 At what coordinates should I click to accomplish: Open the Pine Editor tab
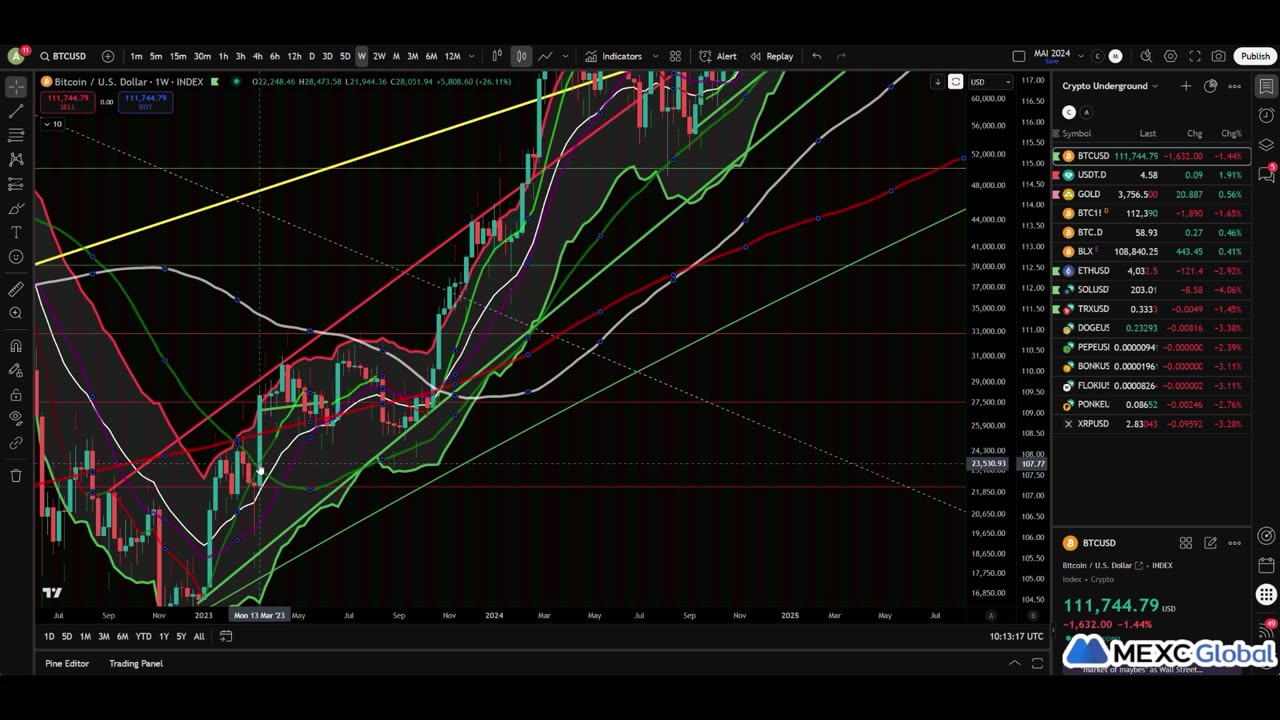click(x=67, y=663)
